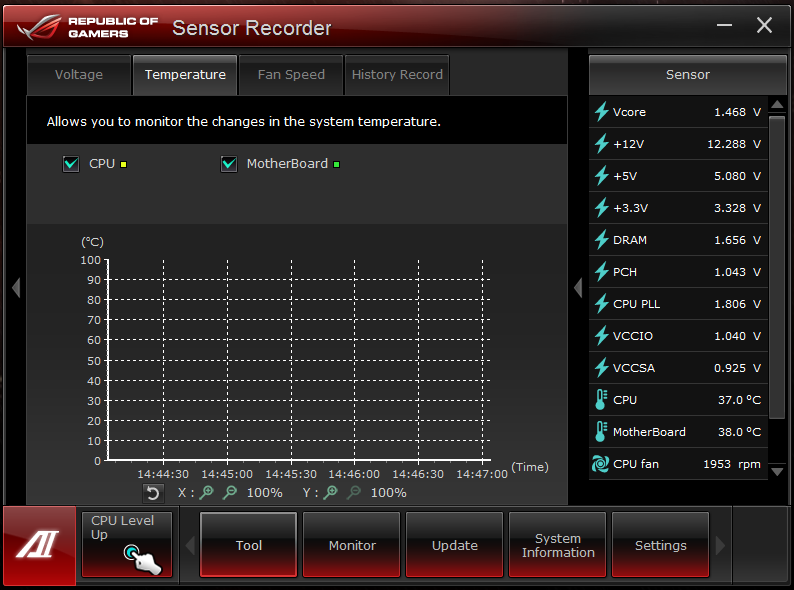Click the AI Suite logo button
Viewport: 794px width, 590px height.
pos(39,545)
